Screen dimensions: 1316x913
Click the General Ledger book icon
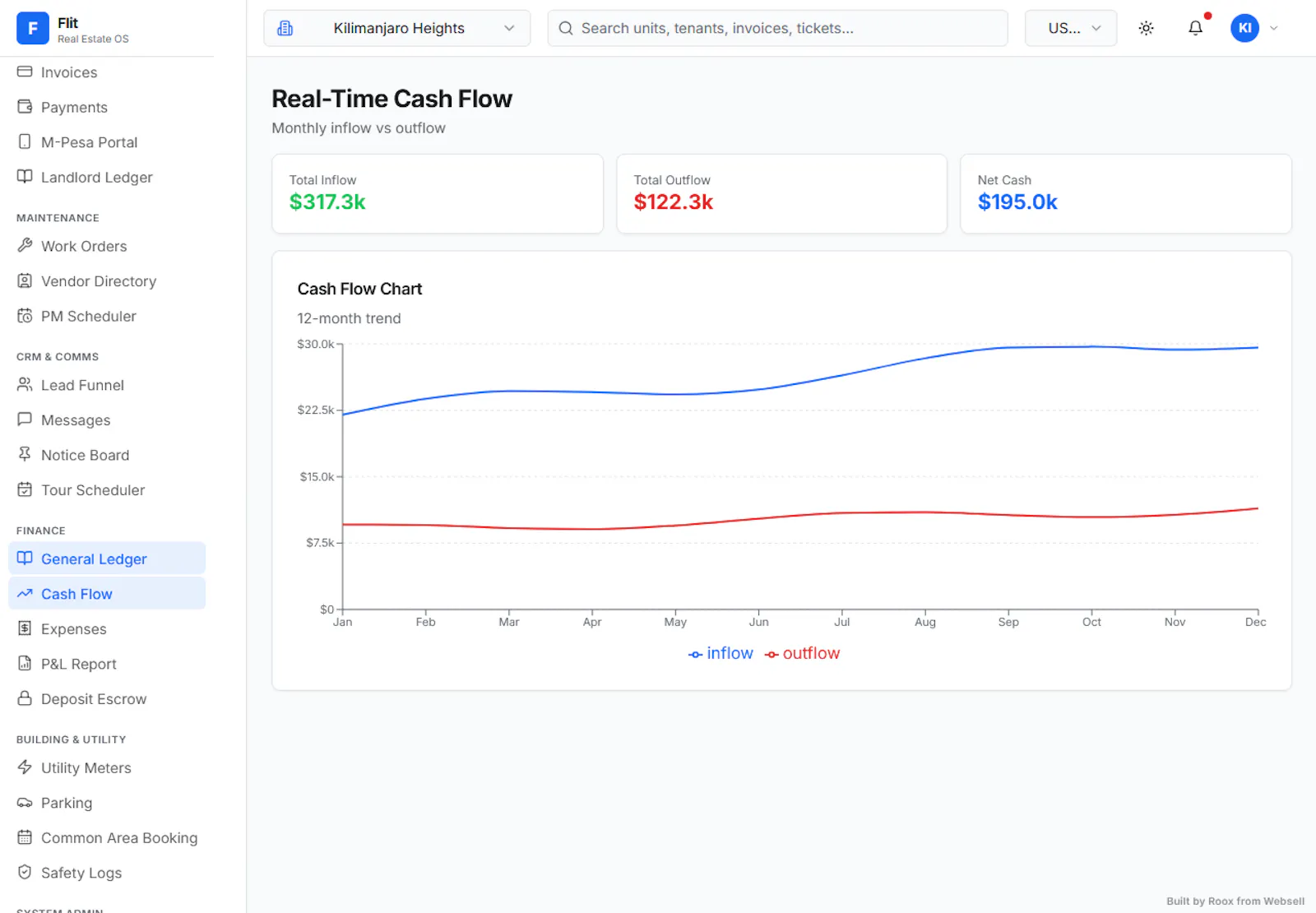pos(25,558)
